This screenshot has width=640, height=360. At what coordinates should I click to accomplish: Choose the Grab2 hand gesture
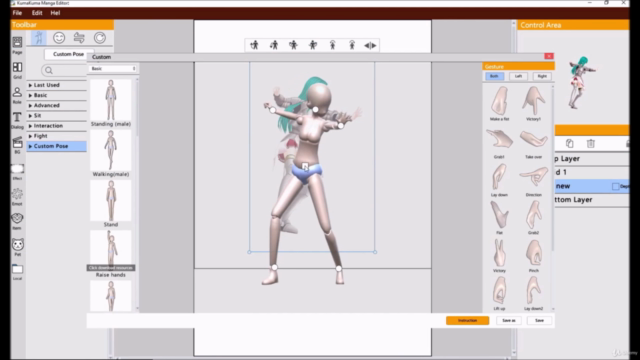[x=533, y=218]
